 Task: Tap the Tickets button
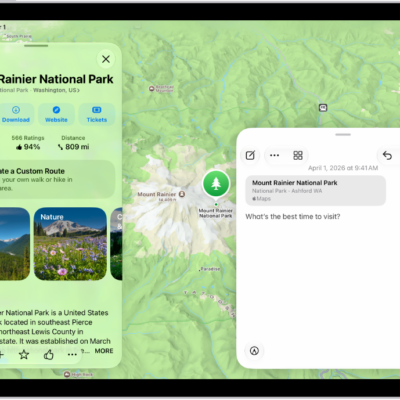point(97,114)
